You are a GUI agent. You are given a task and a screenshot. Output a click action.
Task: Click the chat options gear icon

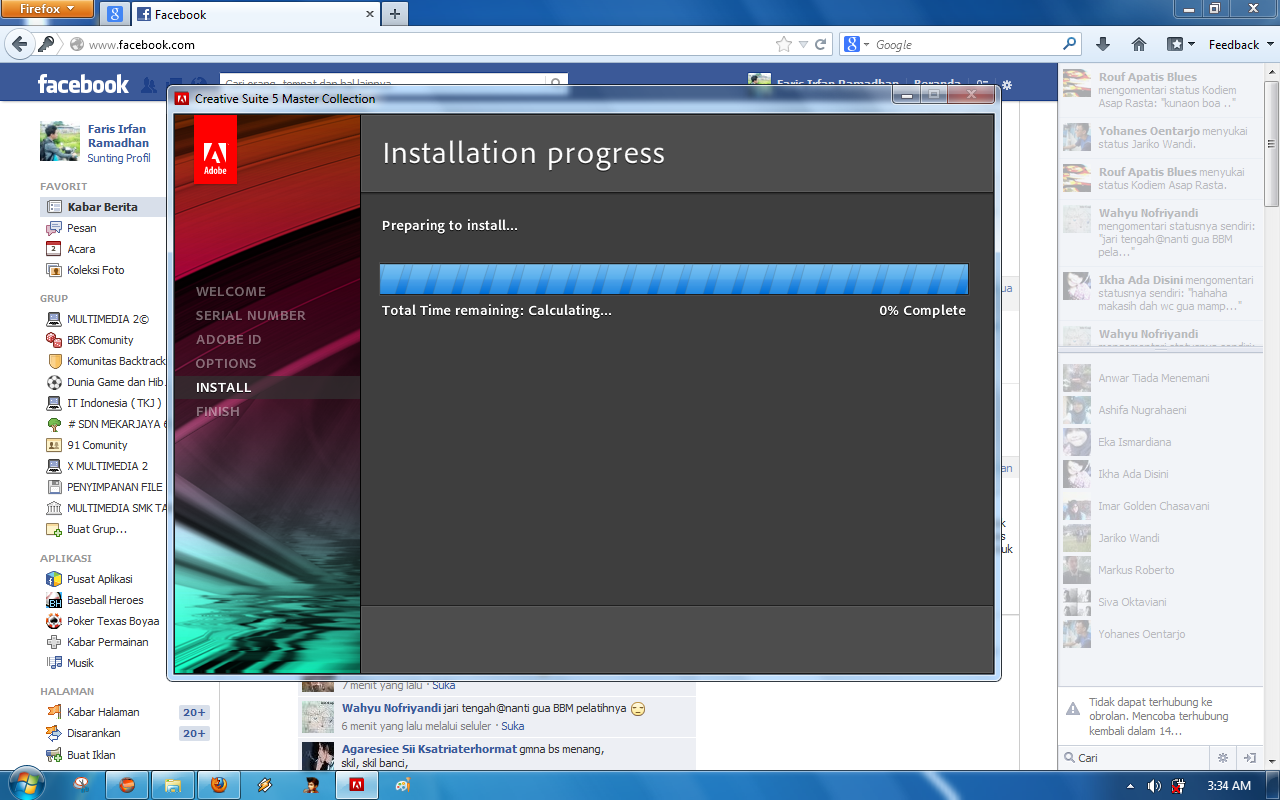[1222, 758]
